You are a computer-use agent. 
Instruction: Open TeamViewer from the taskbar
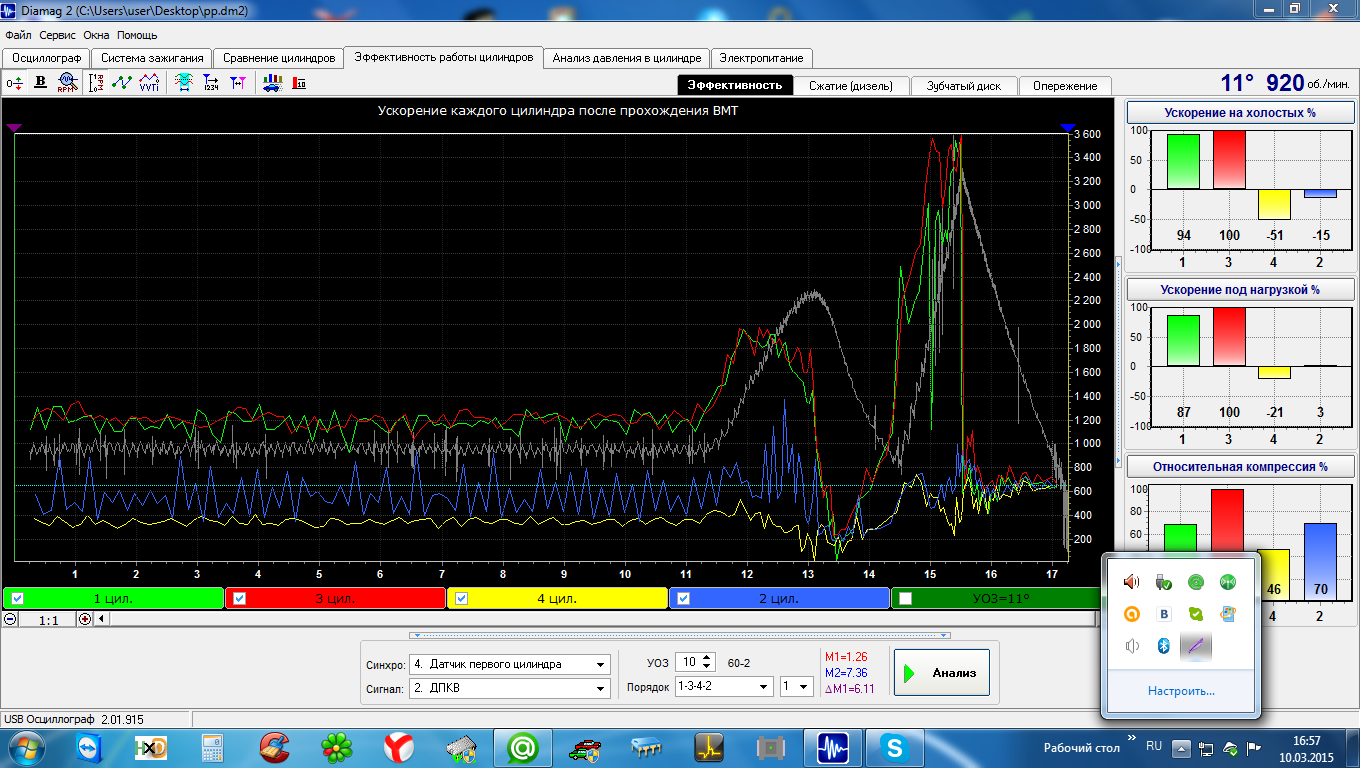click(88, 747)
